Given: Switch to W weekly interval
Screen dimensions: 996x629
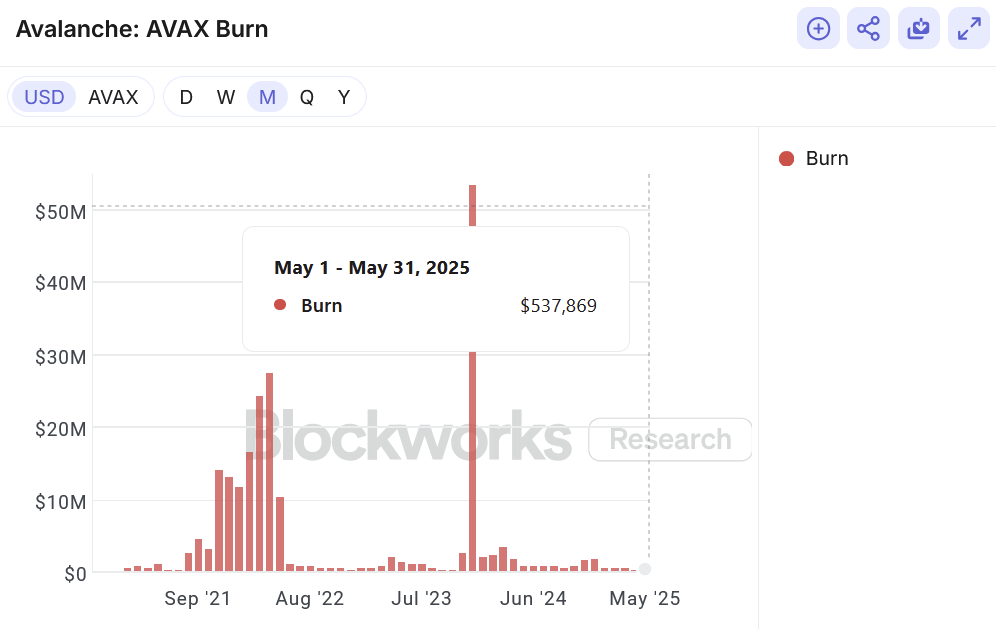Looking at the screenshot, I should (x=226, y=97).
